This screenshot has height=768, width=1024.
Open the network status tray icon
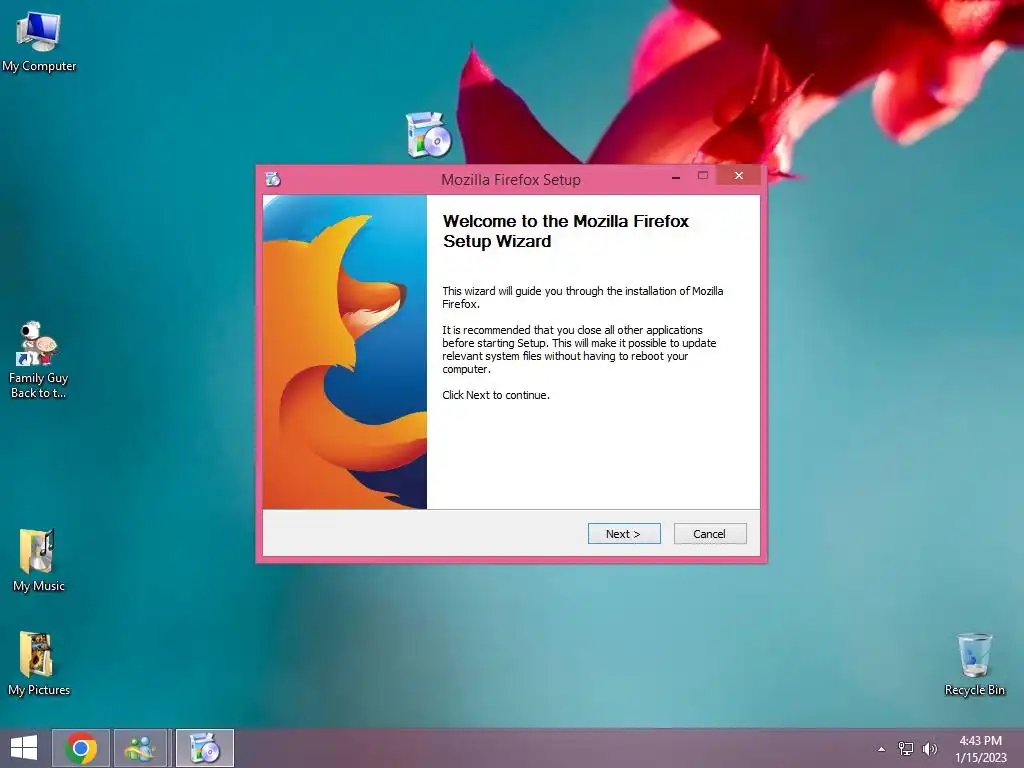point(905,748)
